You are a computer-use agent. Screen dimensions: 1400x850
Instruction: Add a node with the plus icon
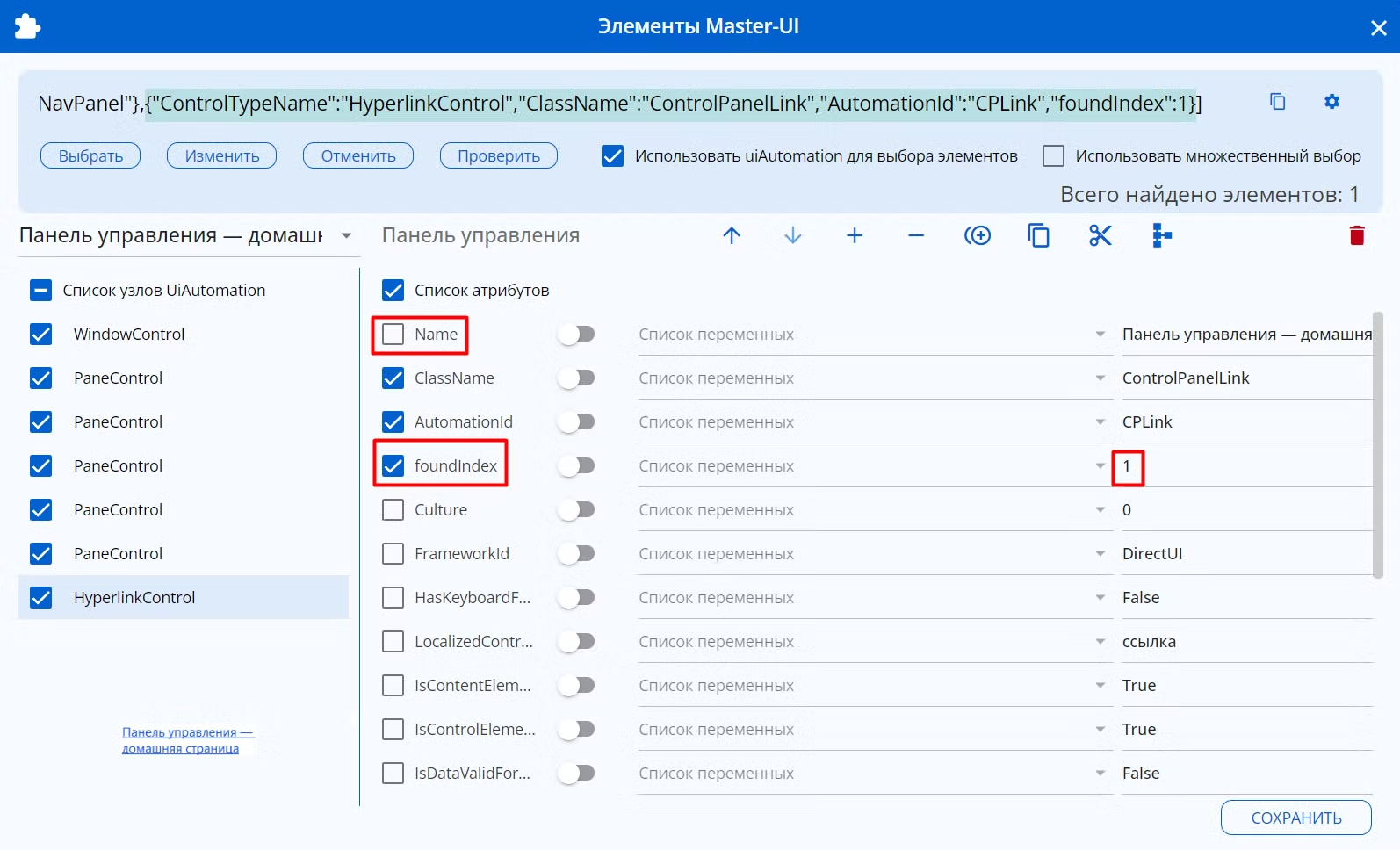(x=855, y=235)
